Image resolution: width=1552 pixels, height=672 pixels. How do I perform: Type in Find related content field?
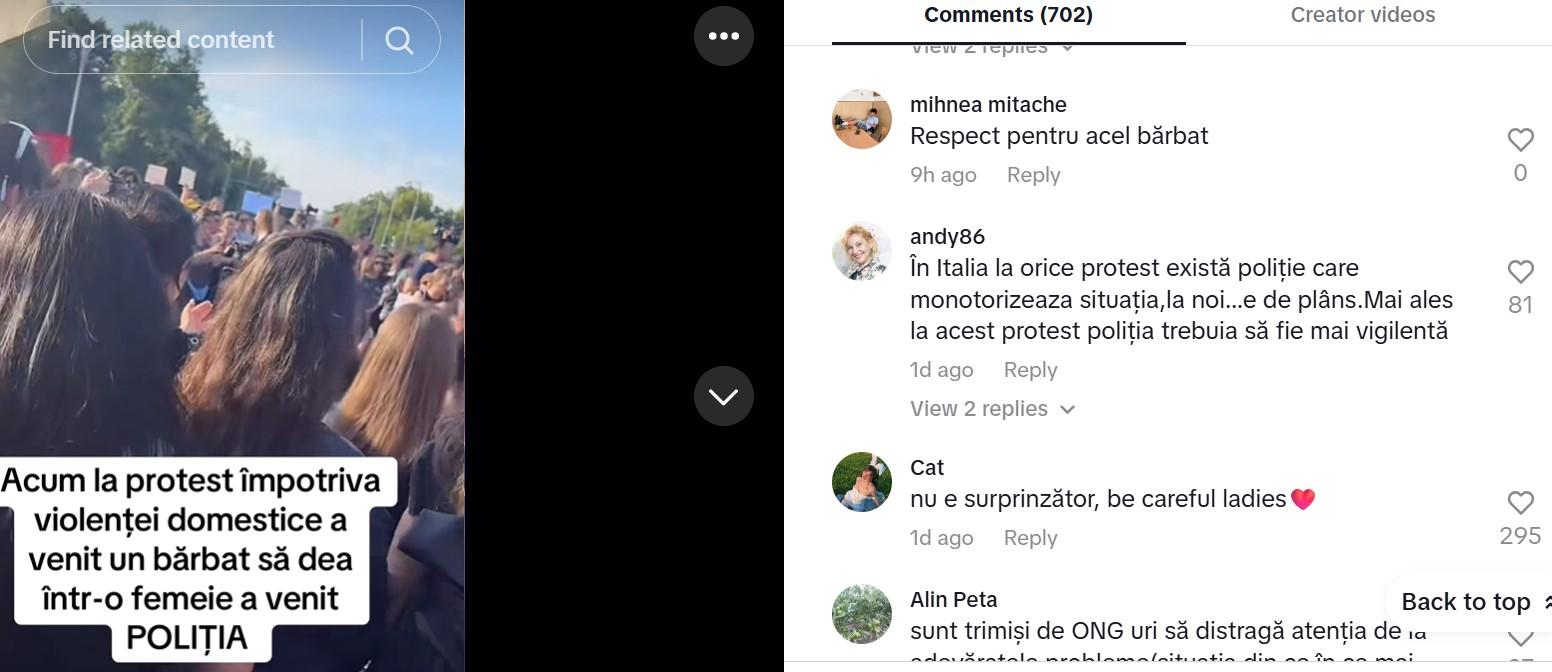point(190,40)
